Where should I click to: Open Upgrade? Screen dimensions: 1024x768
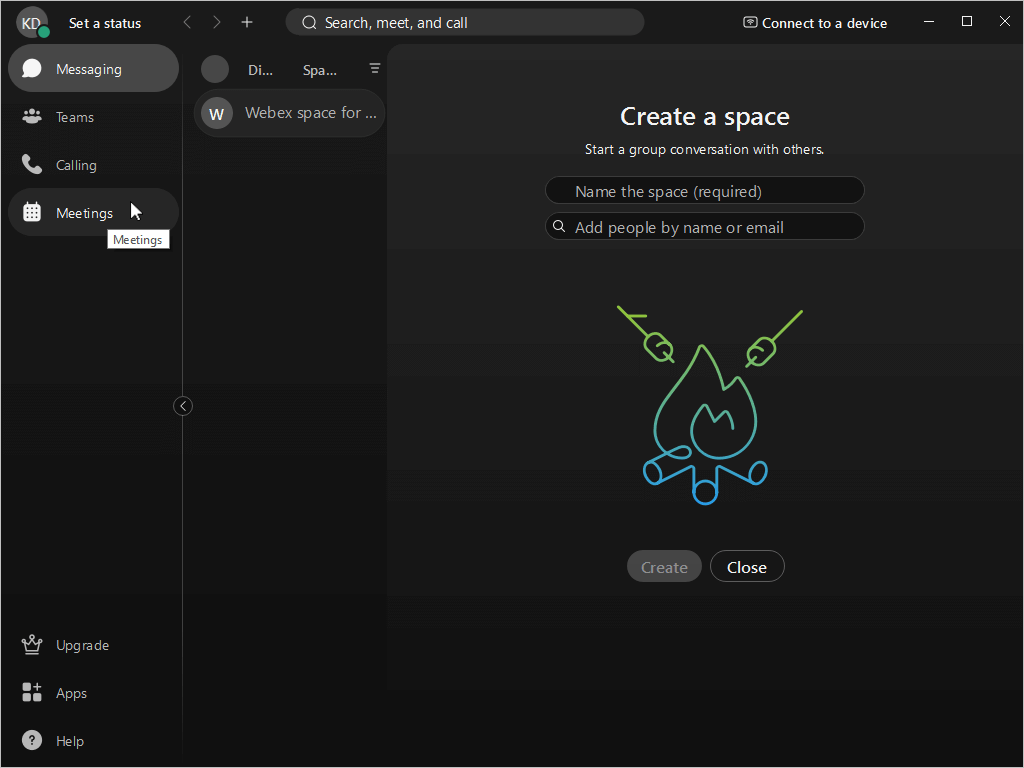[x=93, y=645]
